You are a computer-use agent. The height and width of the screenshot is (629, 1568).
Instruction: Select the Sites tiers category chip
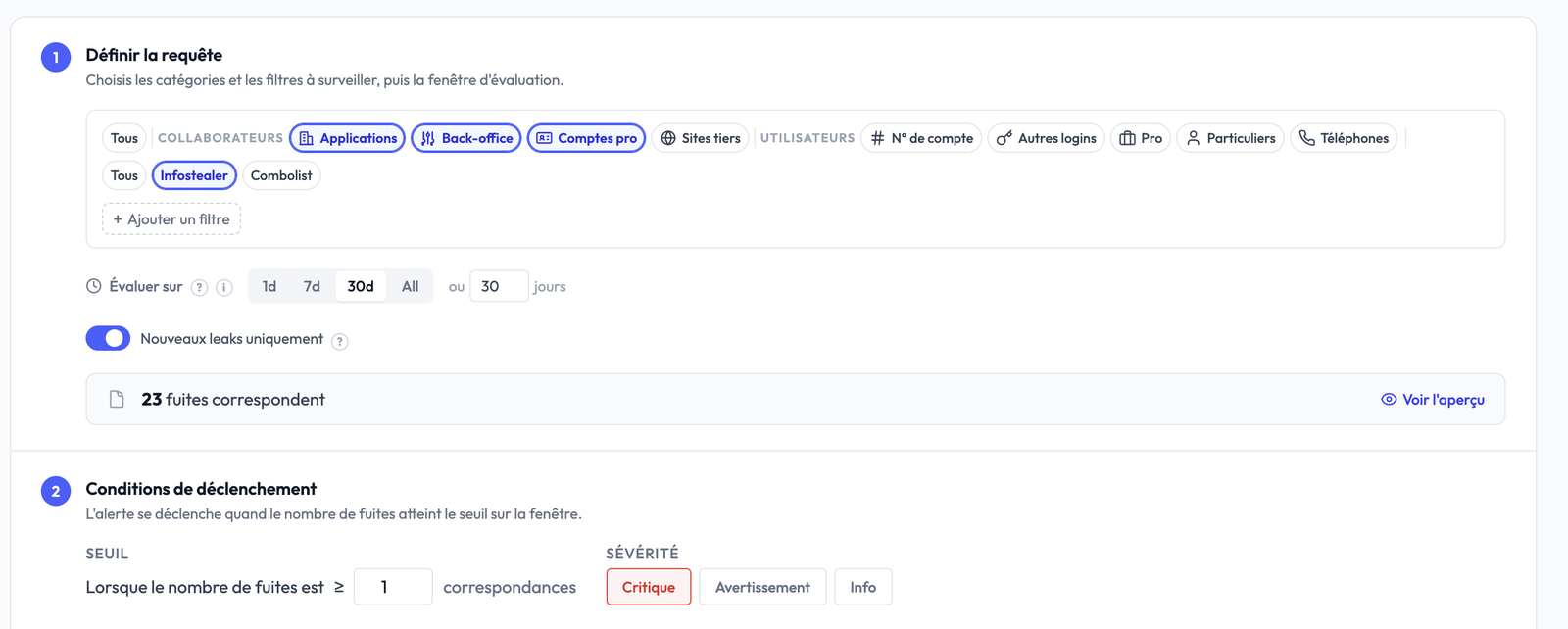click(x=700, y=138)
